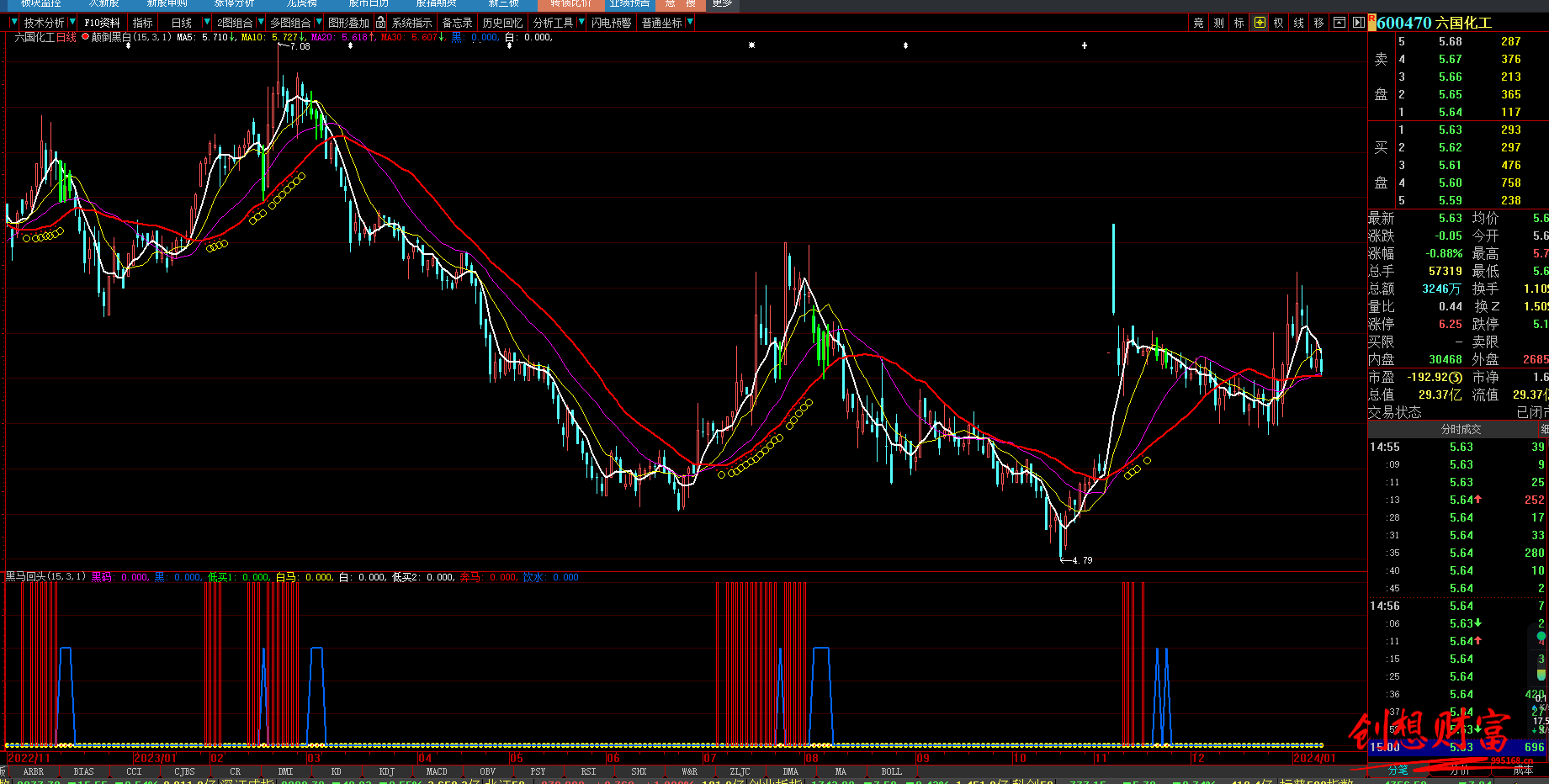Expand dropdown arrow after 2图组合
Viewport: 1549px width, 784px height.
[x=261, y=23]
